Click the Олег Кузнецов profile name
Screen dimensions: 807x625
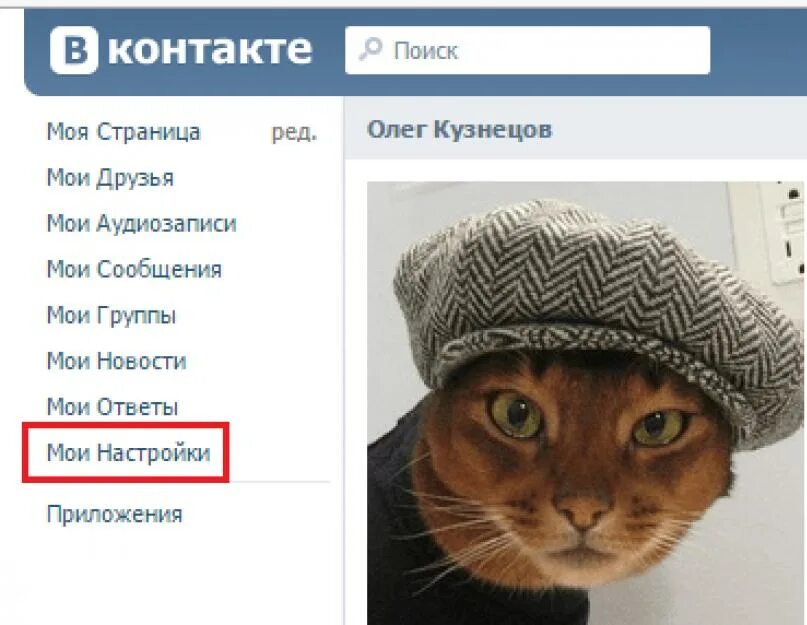tap(459, 129)
